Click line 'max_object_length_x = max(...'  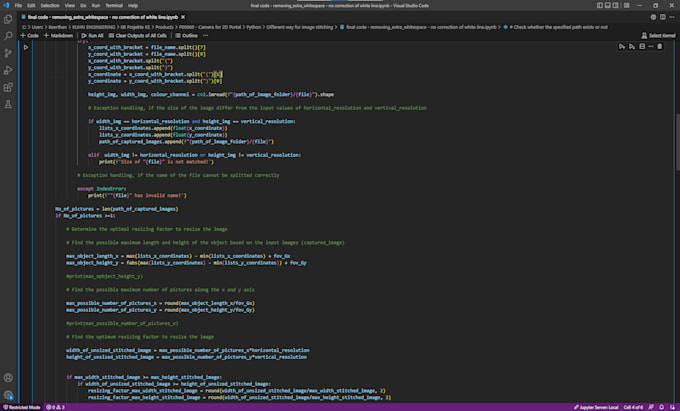click(x=178, y=256)
